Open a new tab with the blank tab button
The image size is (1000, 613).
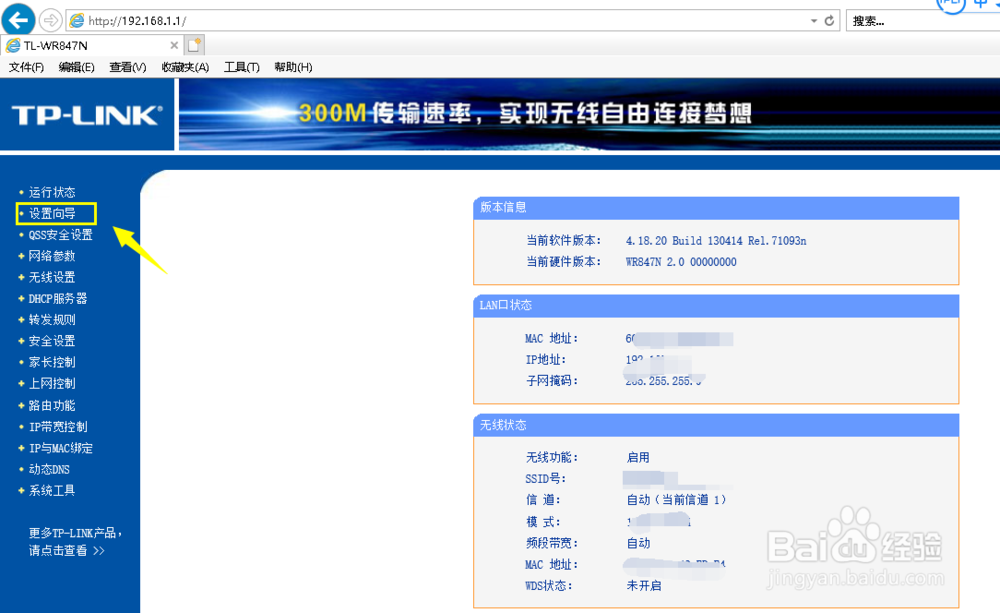point(195,45)
